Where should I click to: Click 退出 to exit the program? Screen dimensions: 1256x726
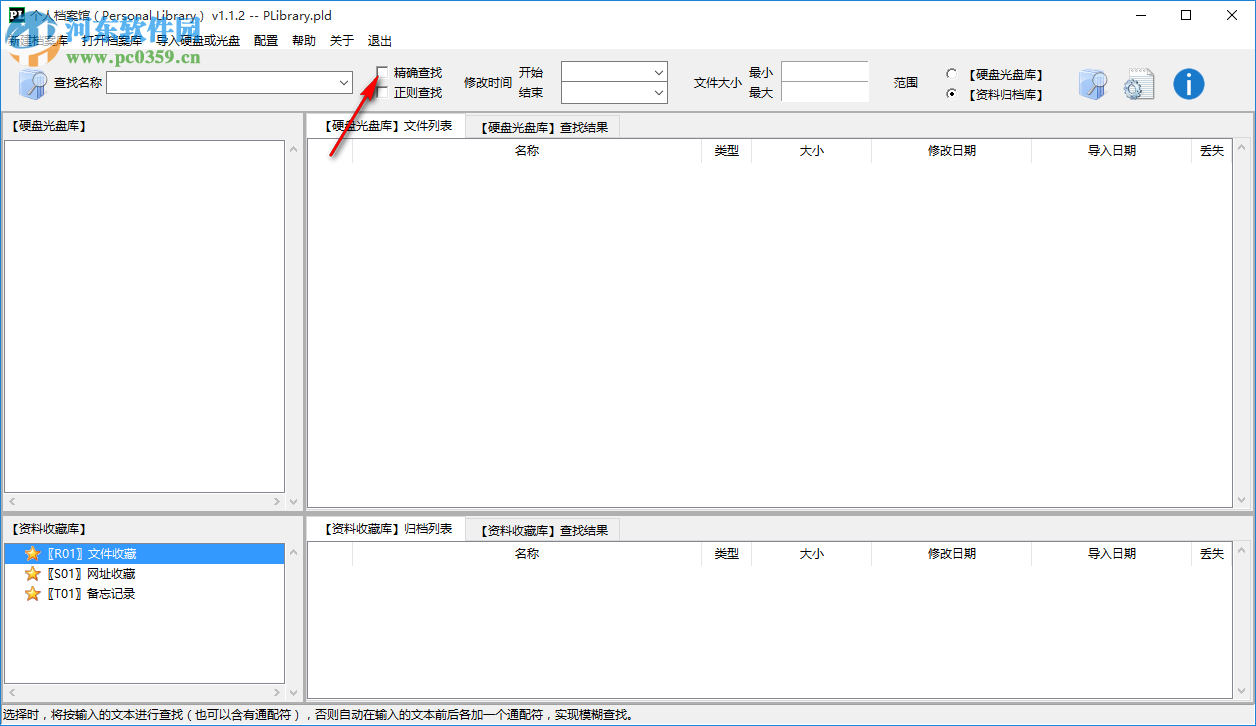point(379,40)
